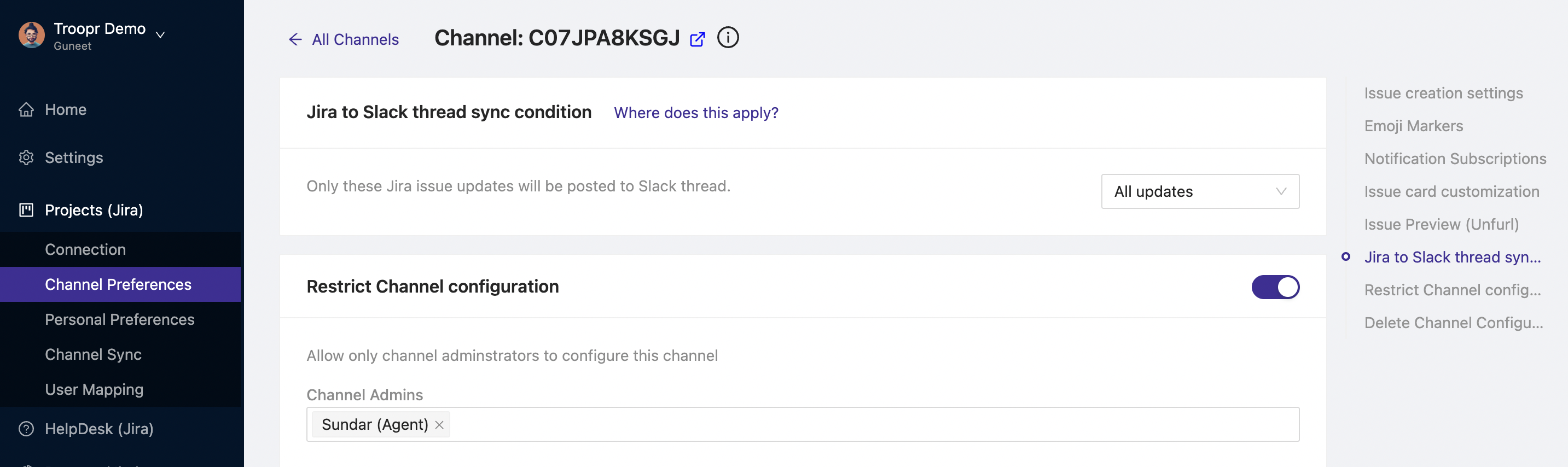
Task: Open channel in Slack via external link icon
Action: [x=697, y=39]
